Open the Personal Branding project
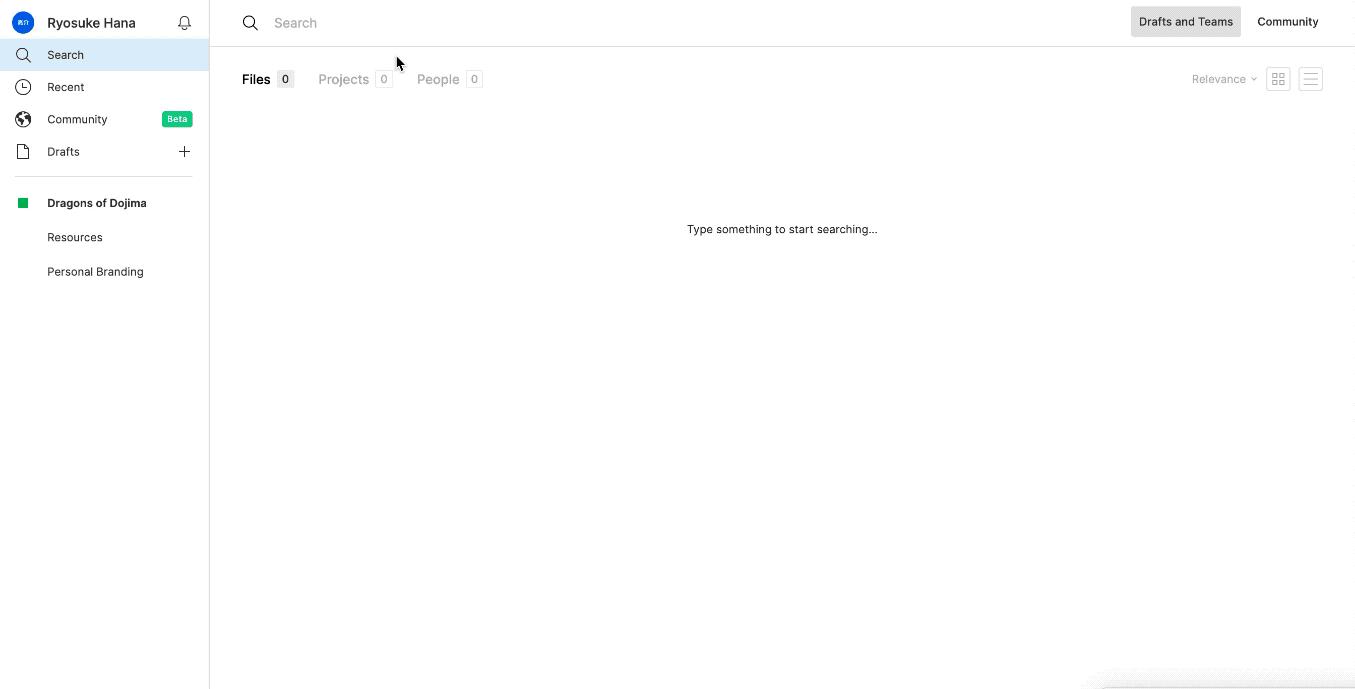 coord(95,271)
